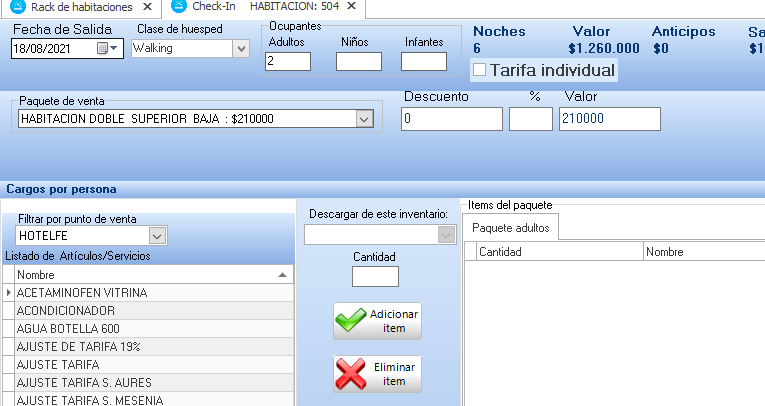Select ACETAMINOFEN VITRINA from the list
765x406 pixels.
click(82, 293)
